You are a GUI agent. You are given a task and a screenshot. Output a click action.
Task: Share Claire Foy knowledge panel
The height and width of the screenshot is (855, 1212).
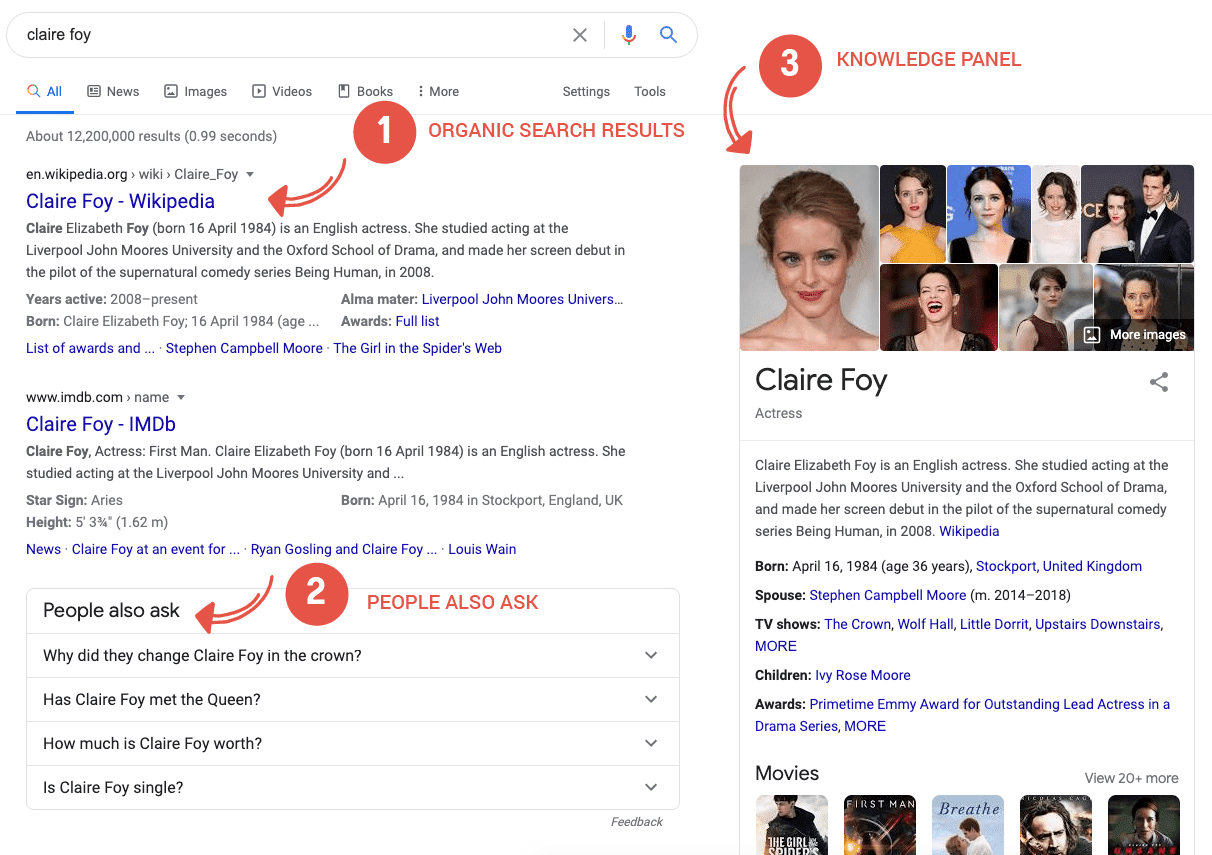[1159, 382]
